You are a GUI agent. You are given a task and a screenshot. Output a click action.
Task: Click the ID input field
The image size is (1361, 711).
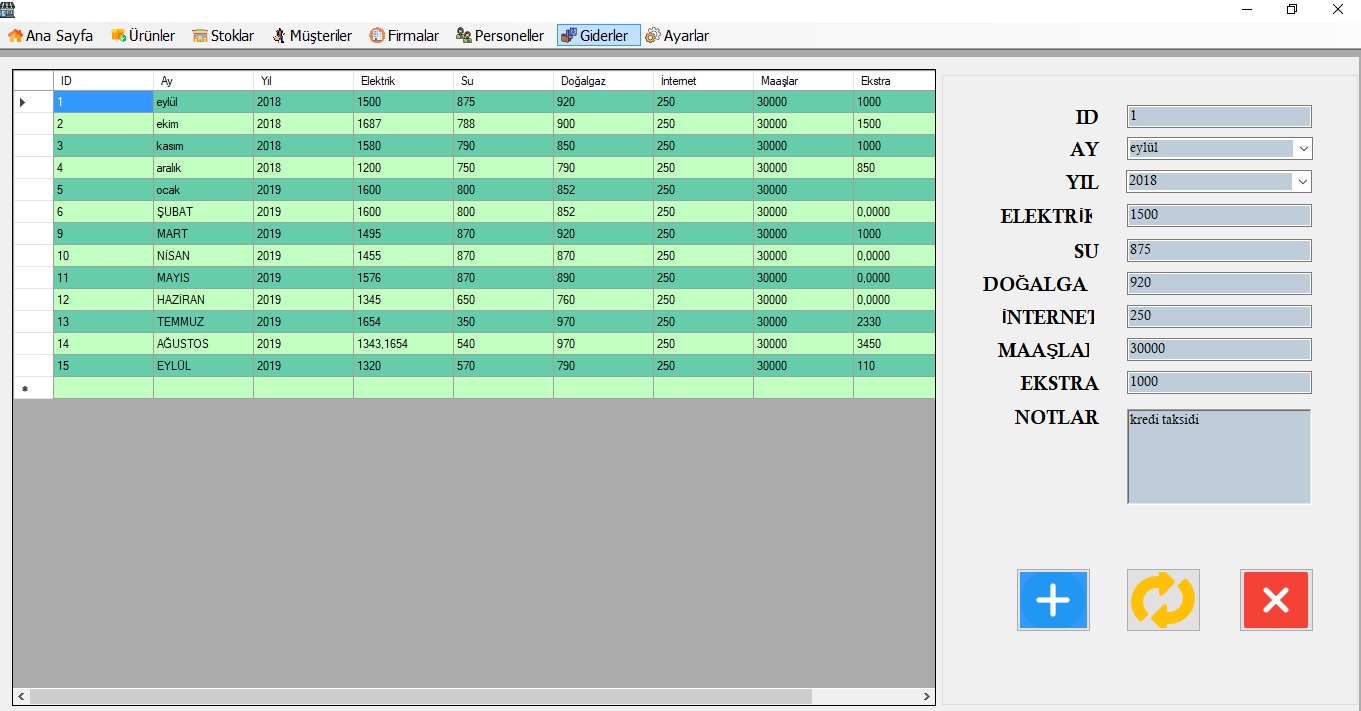[1219, 116]
